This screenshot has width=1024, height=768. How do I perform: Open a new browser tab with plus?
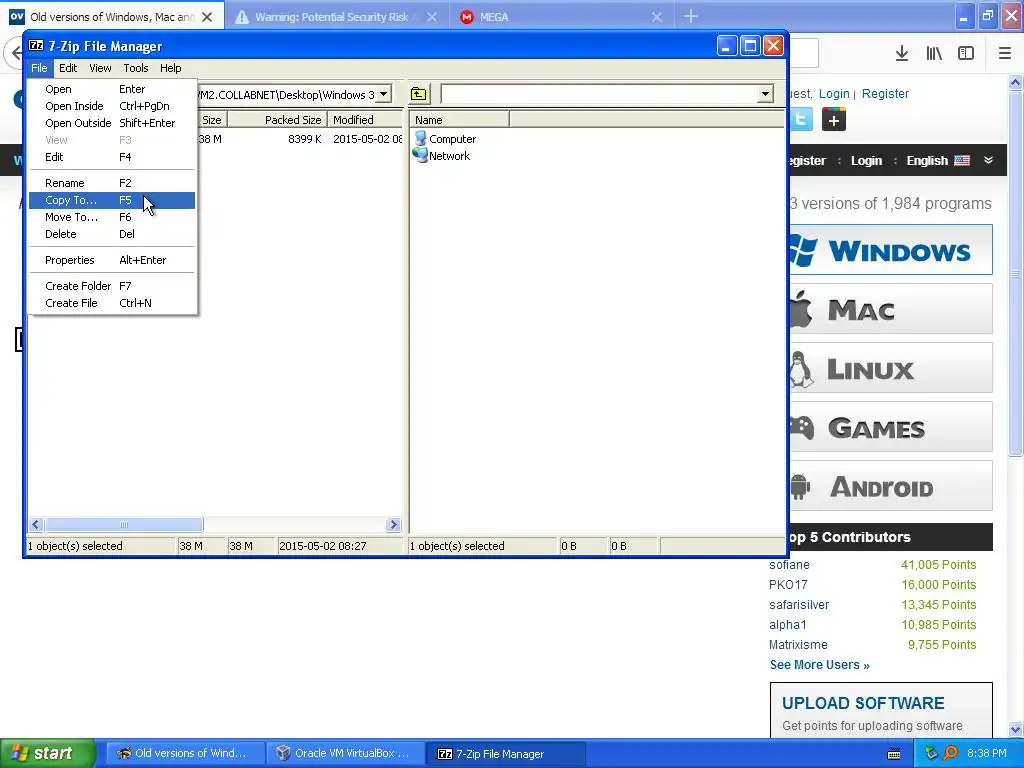(691, 16)
